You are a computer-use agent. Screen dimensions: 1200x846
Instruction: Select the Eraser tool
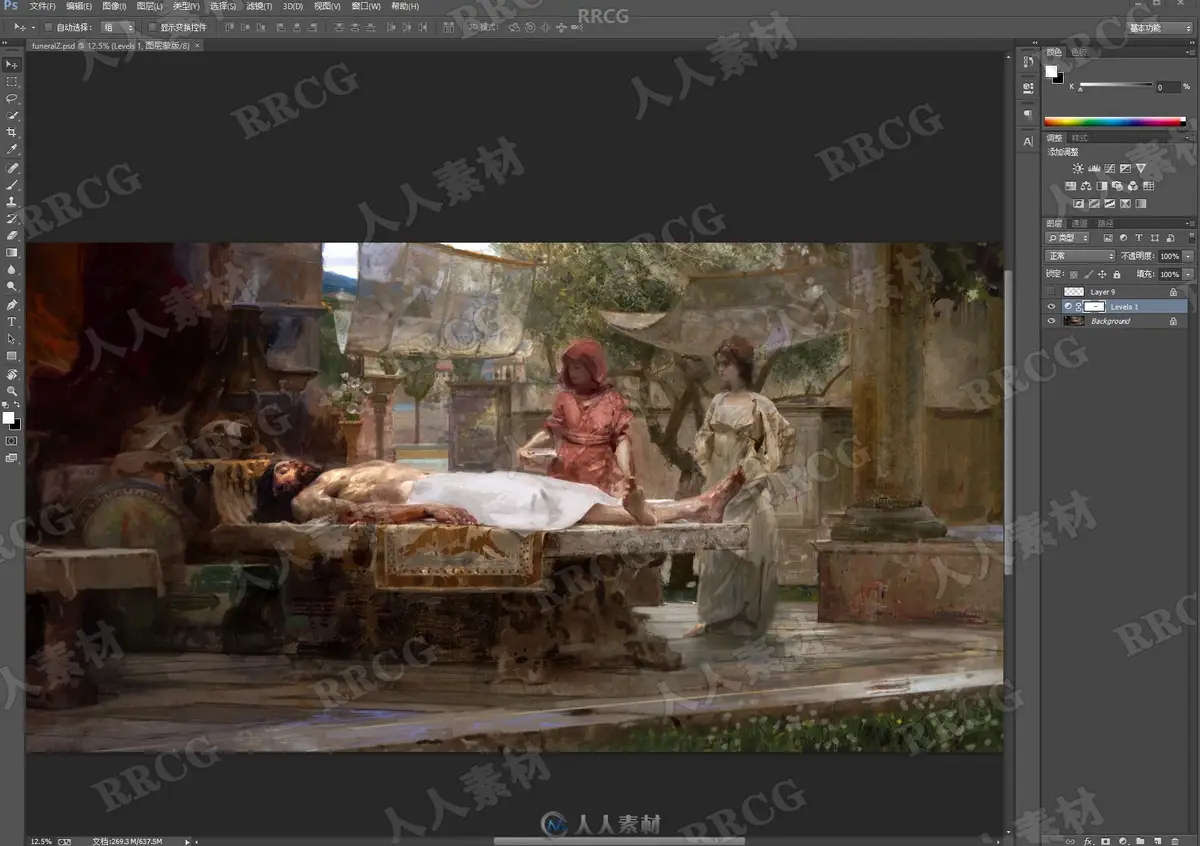12,236
